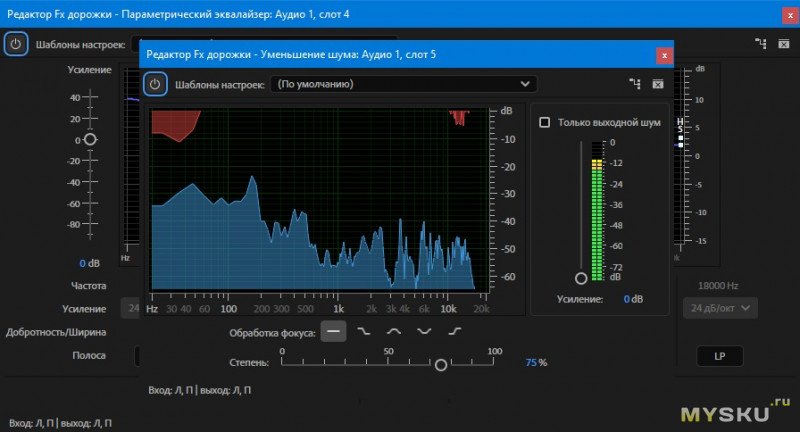Viewport: 800px width, 432px height.
Task: Click equalizer master gain slider knob
Action: (90, 139)
